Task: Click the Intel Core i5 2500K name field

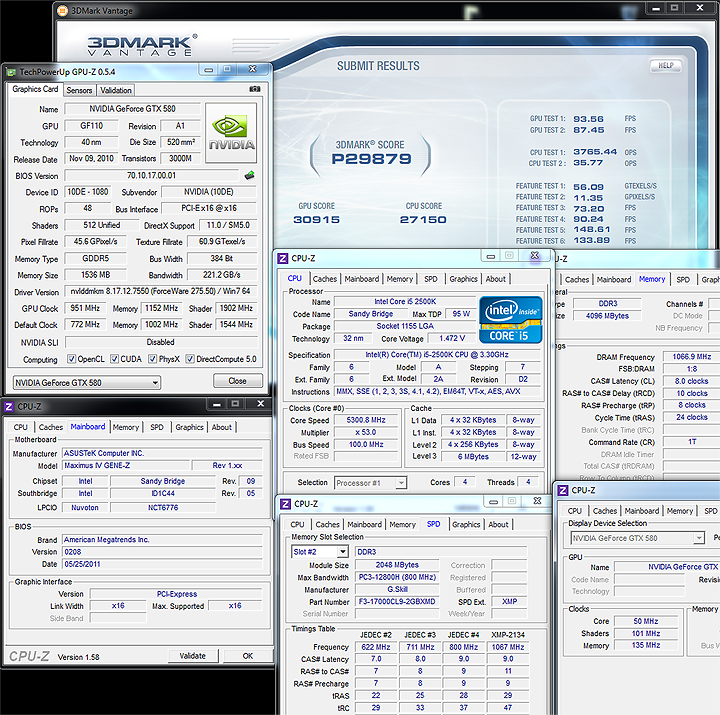Action: [405, 302]
